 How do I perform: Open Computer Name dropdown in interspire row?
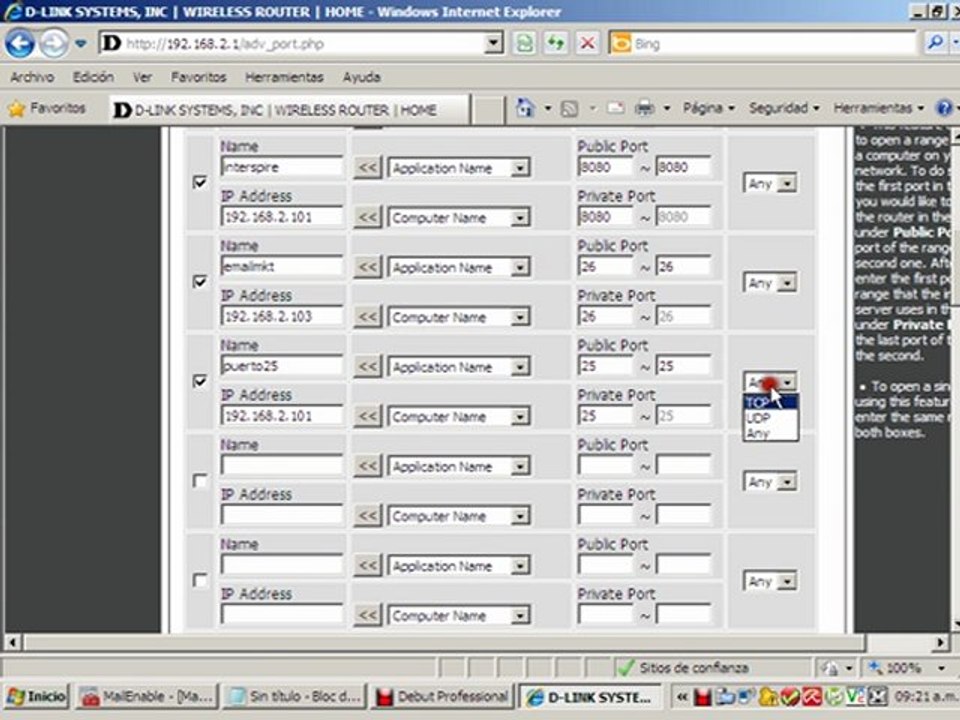[x=459, y=217]
